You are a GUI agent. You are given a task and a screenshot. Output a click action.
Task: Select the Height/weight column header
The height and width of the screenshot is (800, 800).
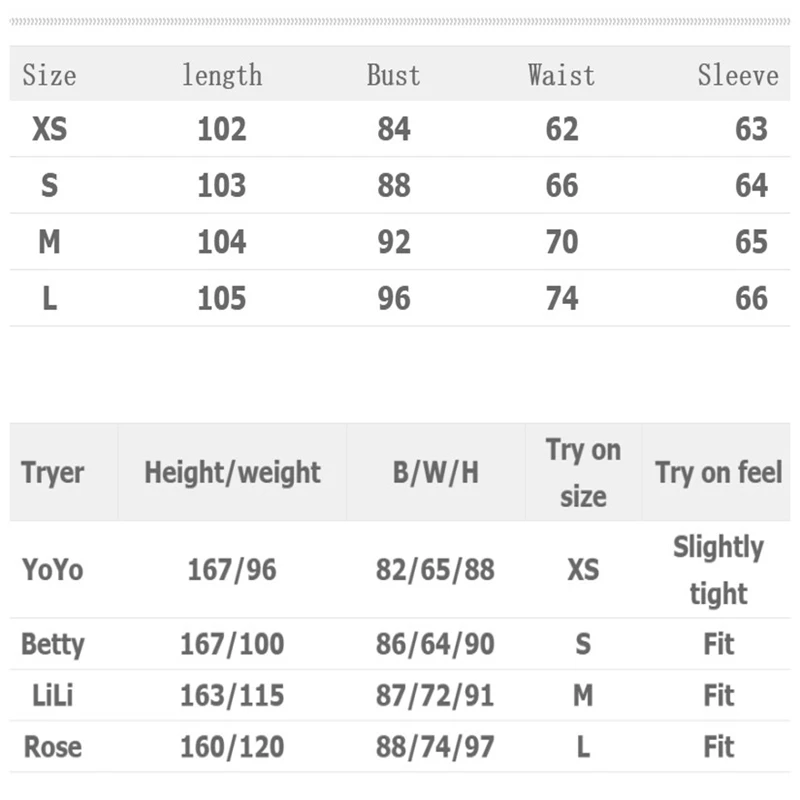(x=233, y=472)
